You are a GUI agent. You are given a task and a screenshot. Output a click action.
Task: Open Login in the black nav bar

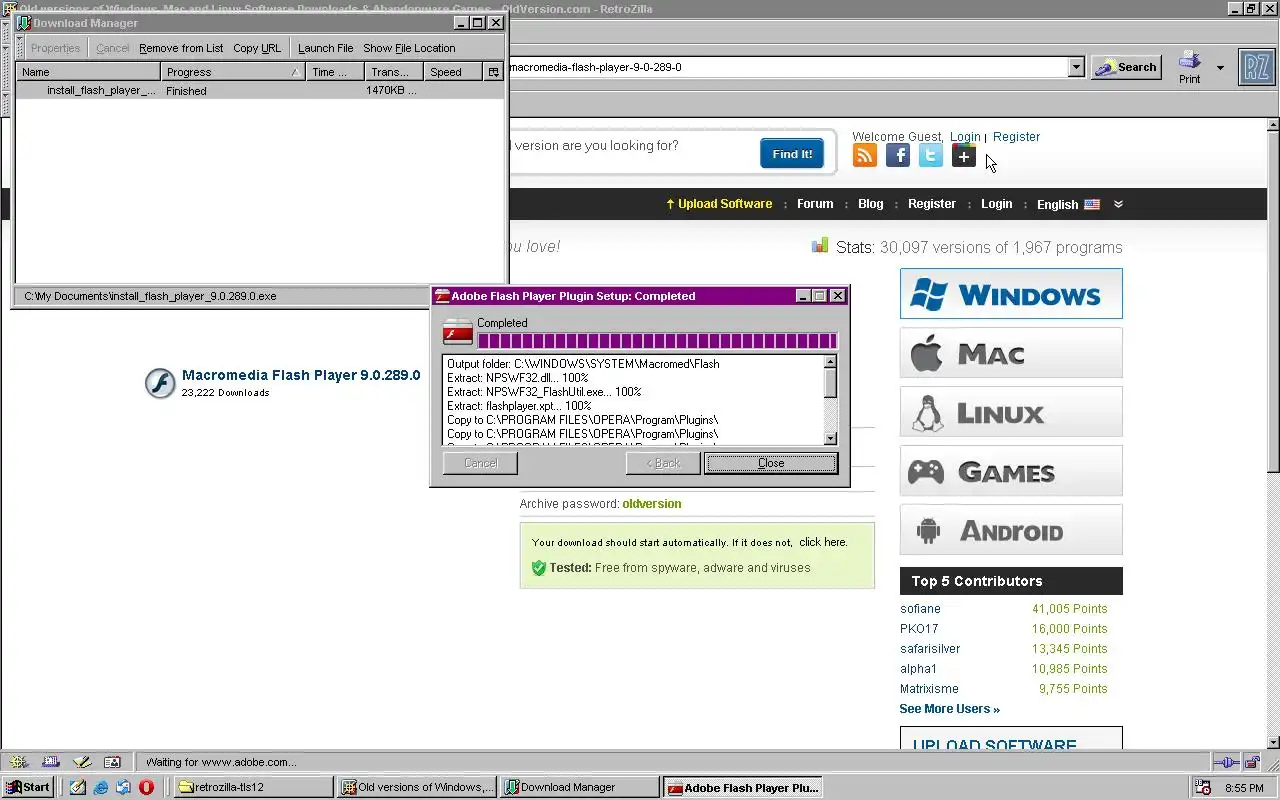pyautogui.click(x=996, y=204)
